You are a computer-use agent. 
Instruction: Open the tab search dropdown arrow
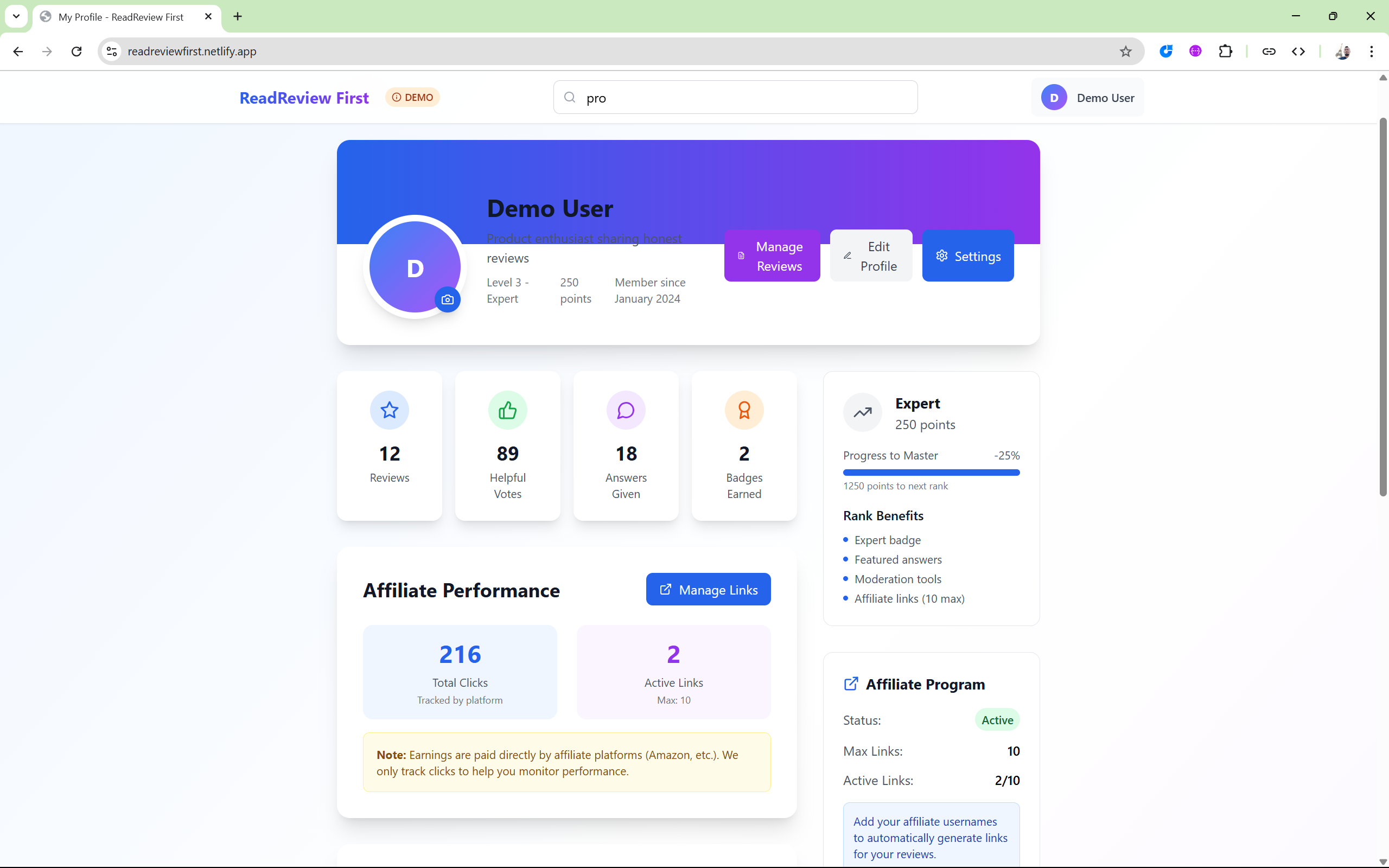click(x=16, y=16)
